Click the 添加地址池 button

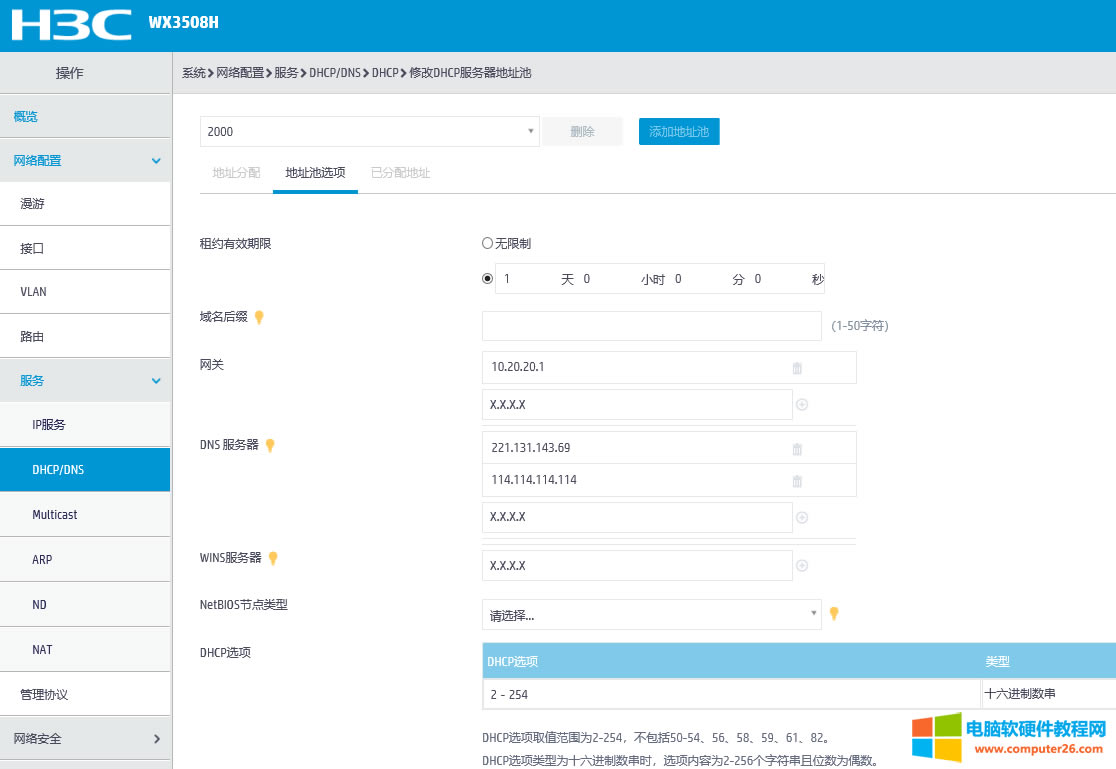[679, 131]
